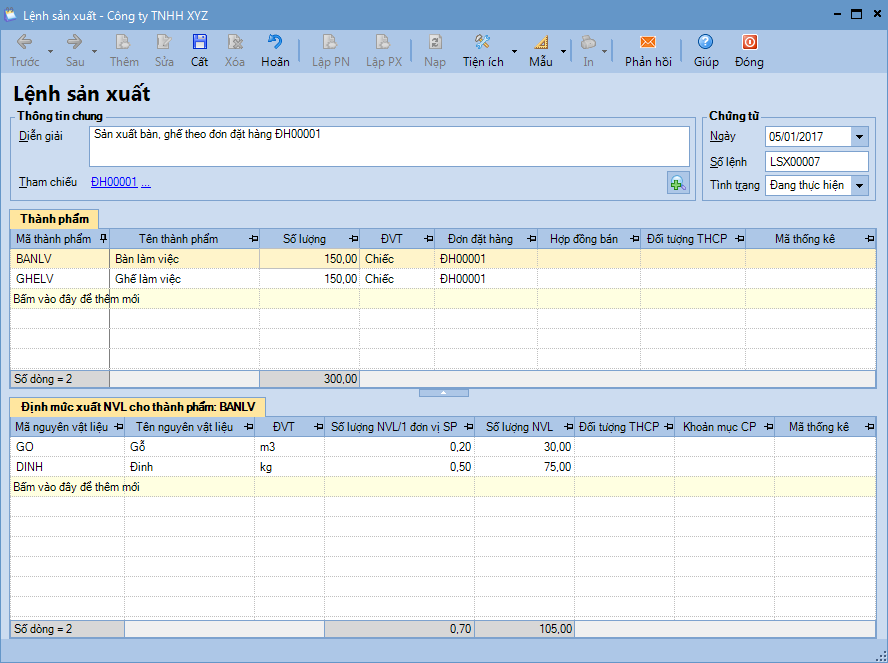Toggle pin on Mã thành phẩm column
Screen dimensions: 888x663
coord(103,239)
